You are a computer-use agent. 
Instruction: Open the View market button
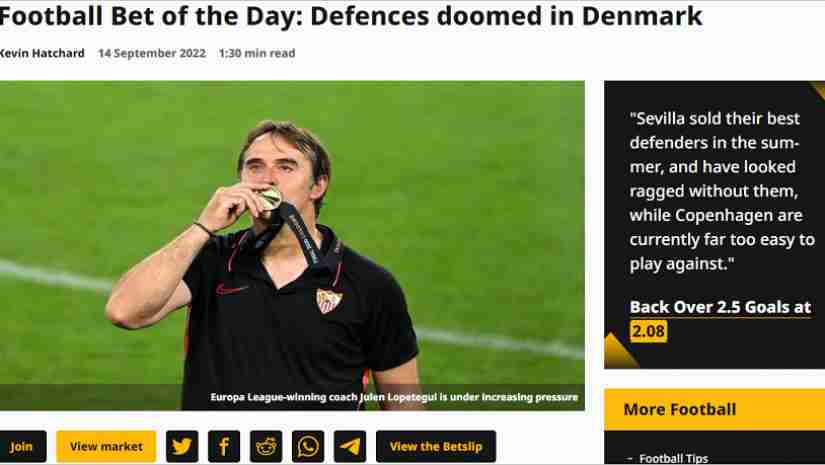[106, 446]
